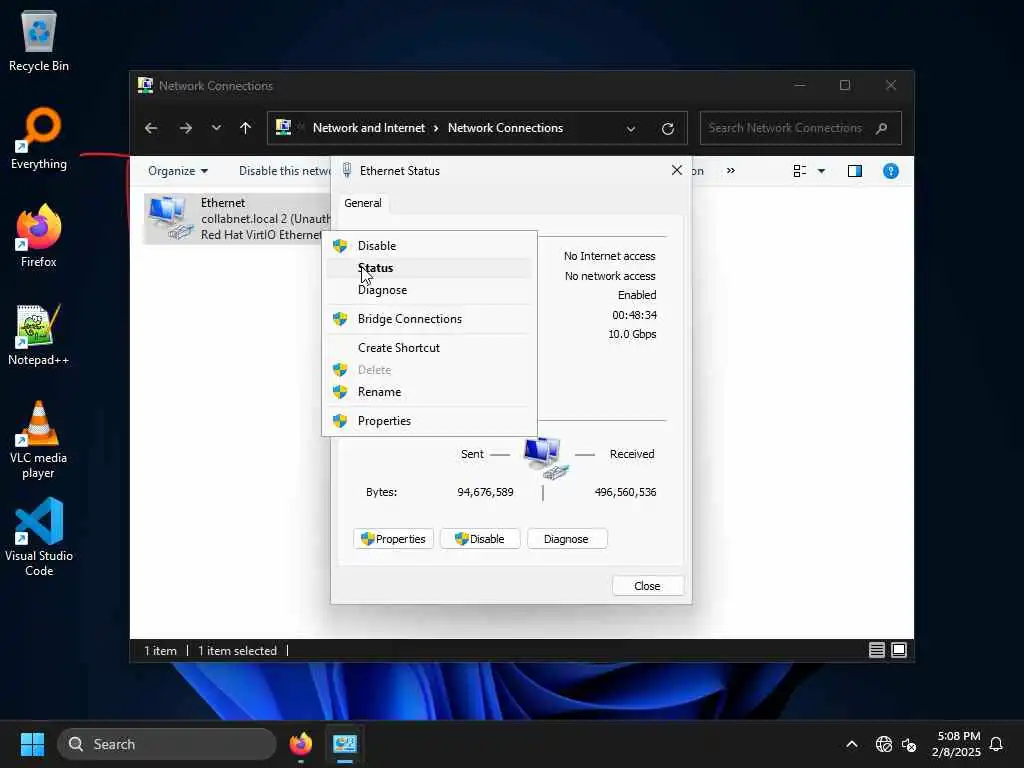
Task: Click the 10.0 Gbps speed value
Action: point(632,334)
